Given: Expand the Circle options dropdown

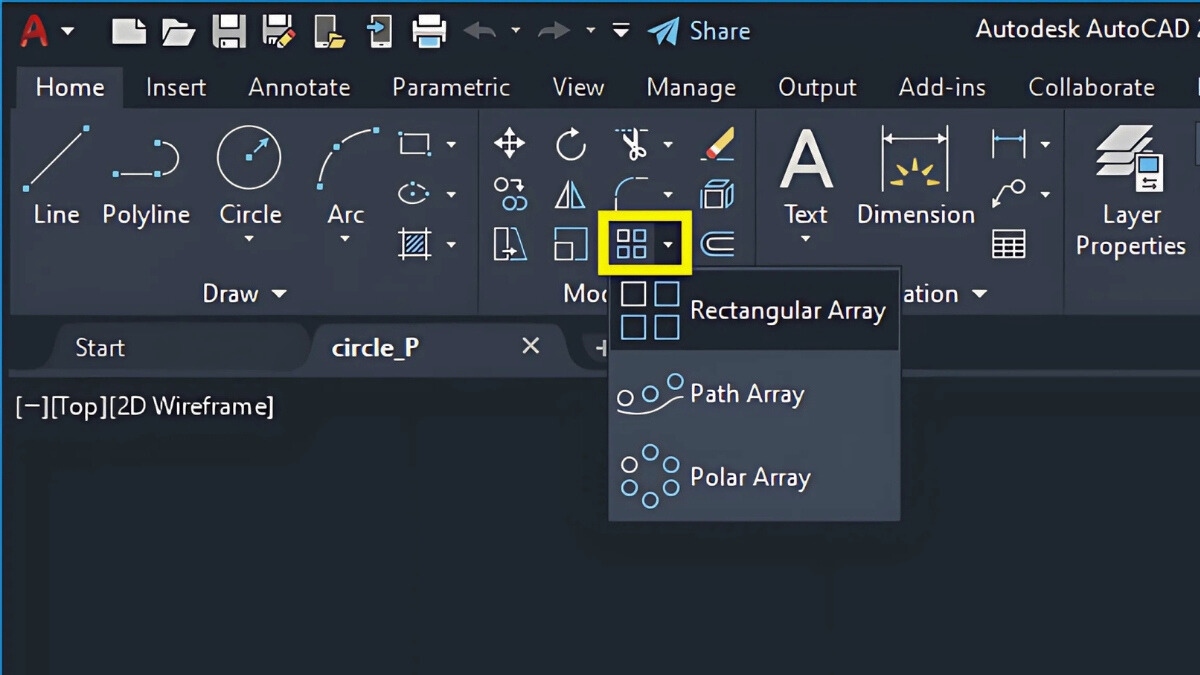Looking at the screenshot, I should tap(249, 240).
